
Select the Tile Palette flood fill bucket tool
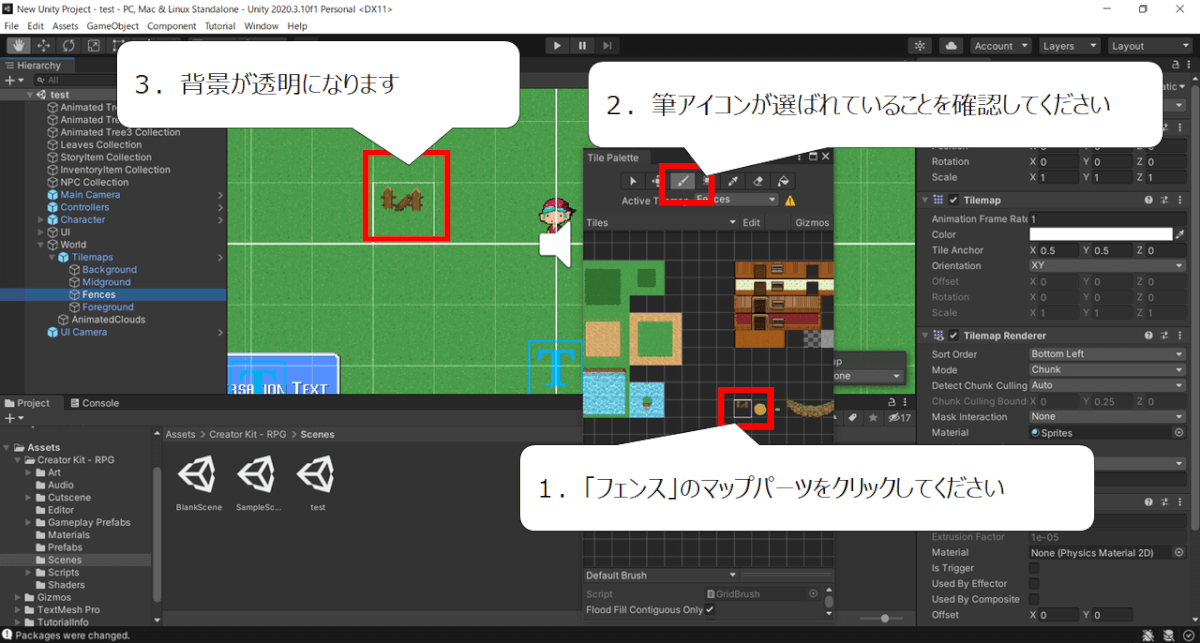[784, 181]
